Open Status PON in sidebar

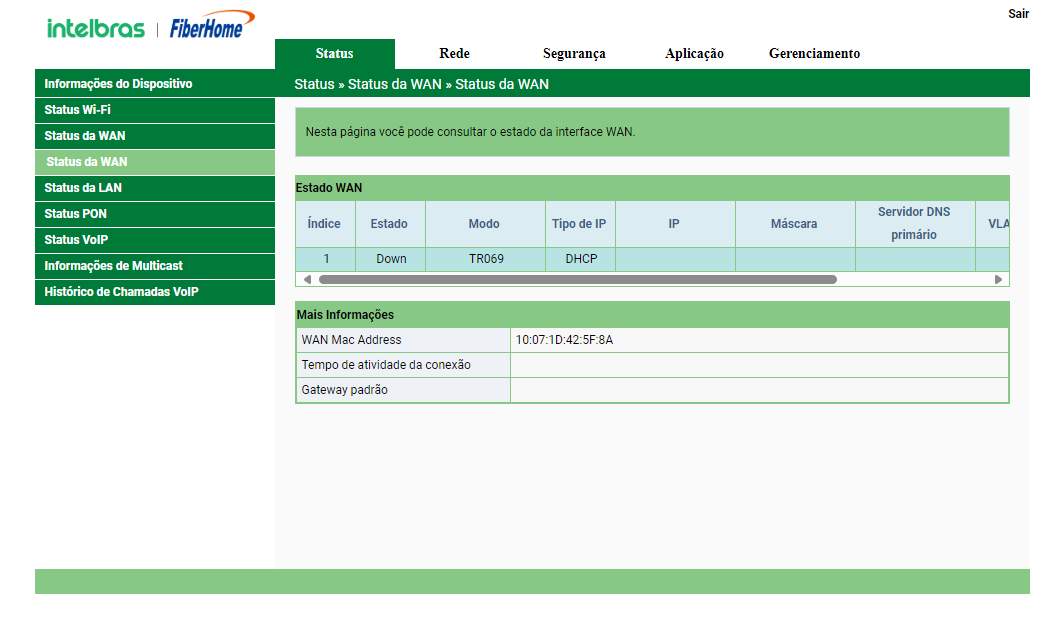point(155,214)
